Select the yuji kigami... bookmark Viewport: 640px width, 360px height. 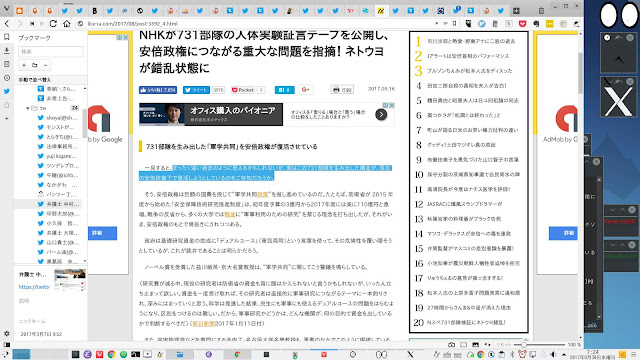click(57, 156)
